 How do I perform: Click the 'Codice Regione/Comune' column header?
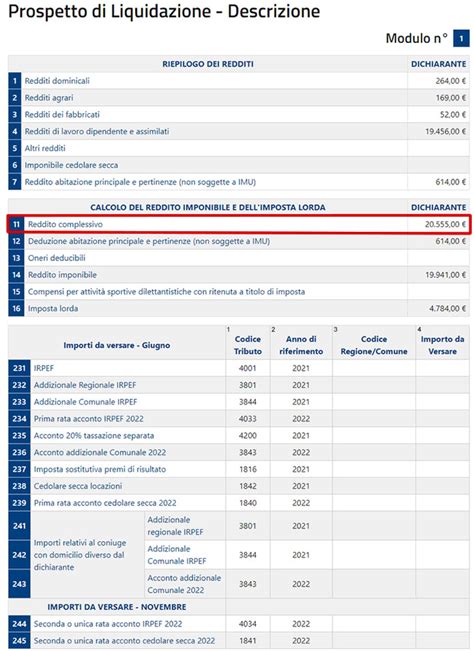coord(374,345)
